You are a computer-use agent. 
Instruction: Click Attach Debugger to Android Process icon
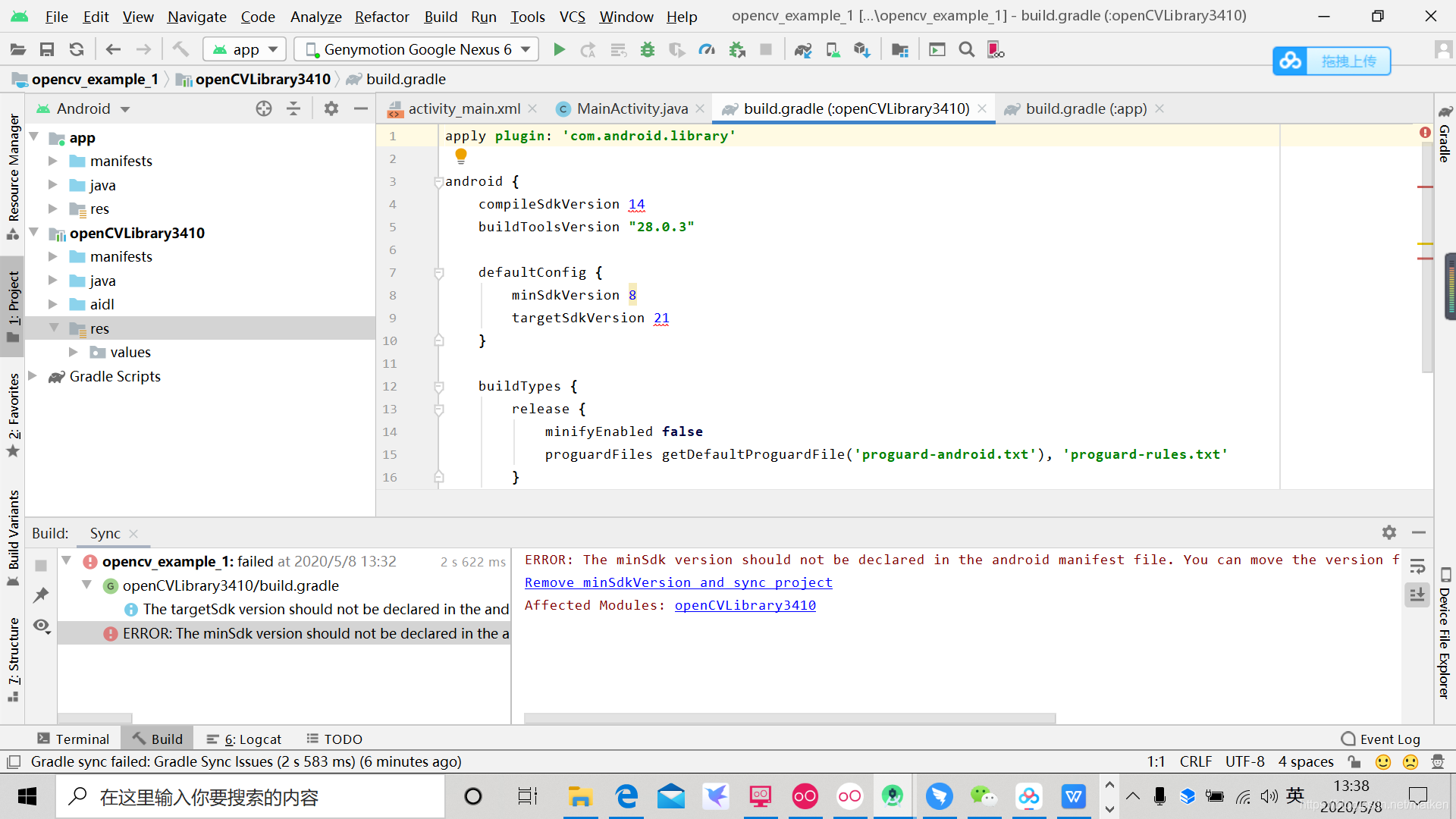pos(737,50)
